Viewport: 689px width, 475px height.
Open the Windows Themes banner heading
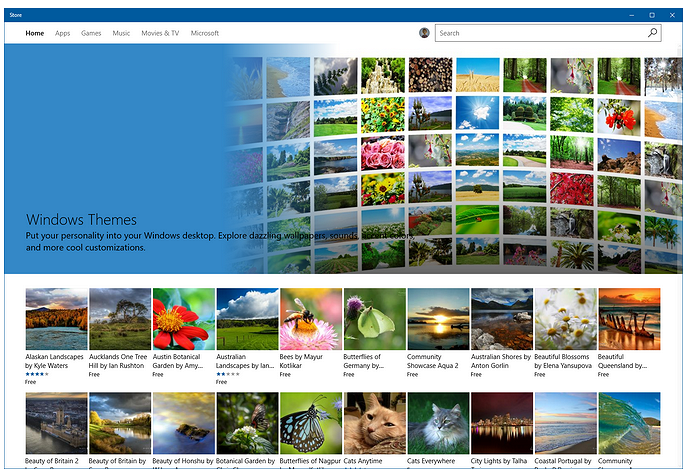pos(81,219)
